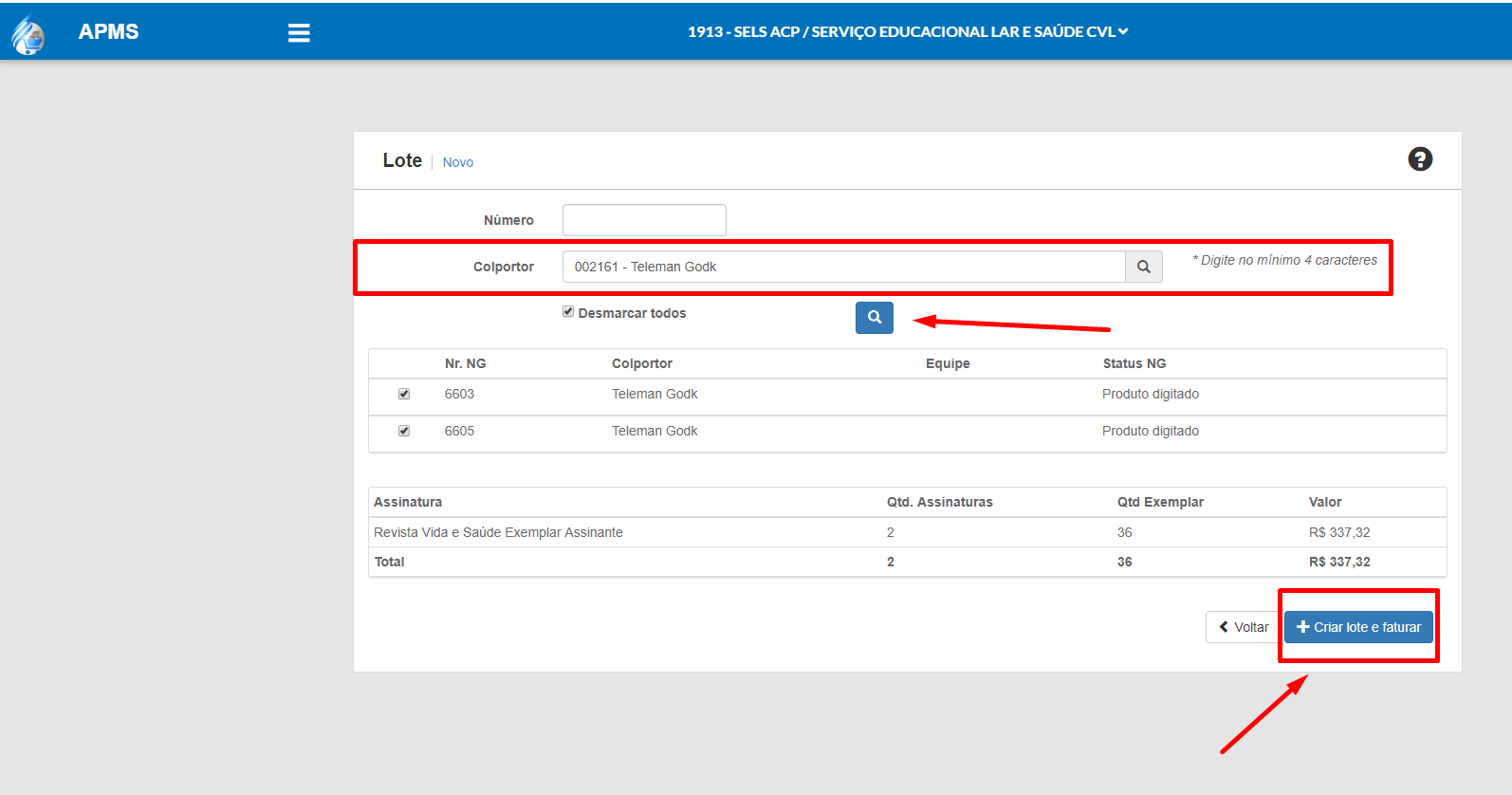Click the Colportor input field

click(844, 267)
